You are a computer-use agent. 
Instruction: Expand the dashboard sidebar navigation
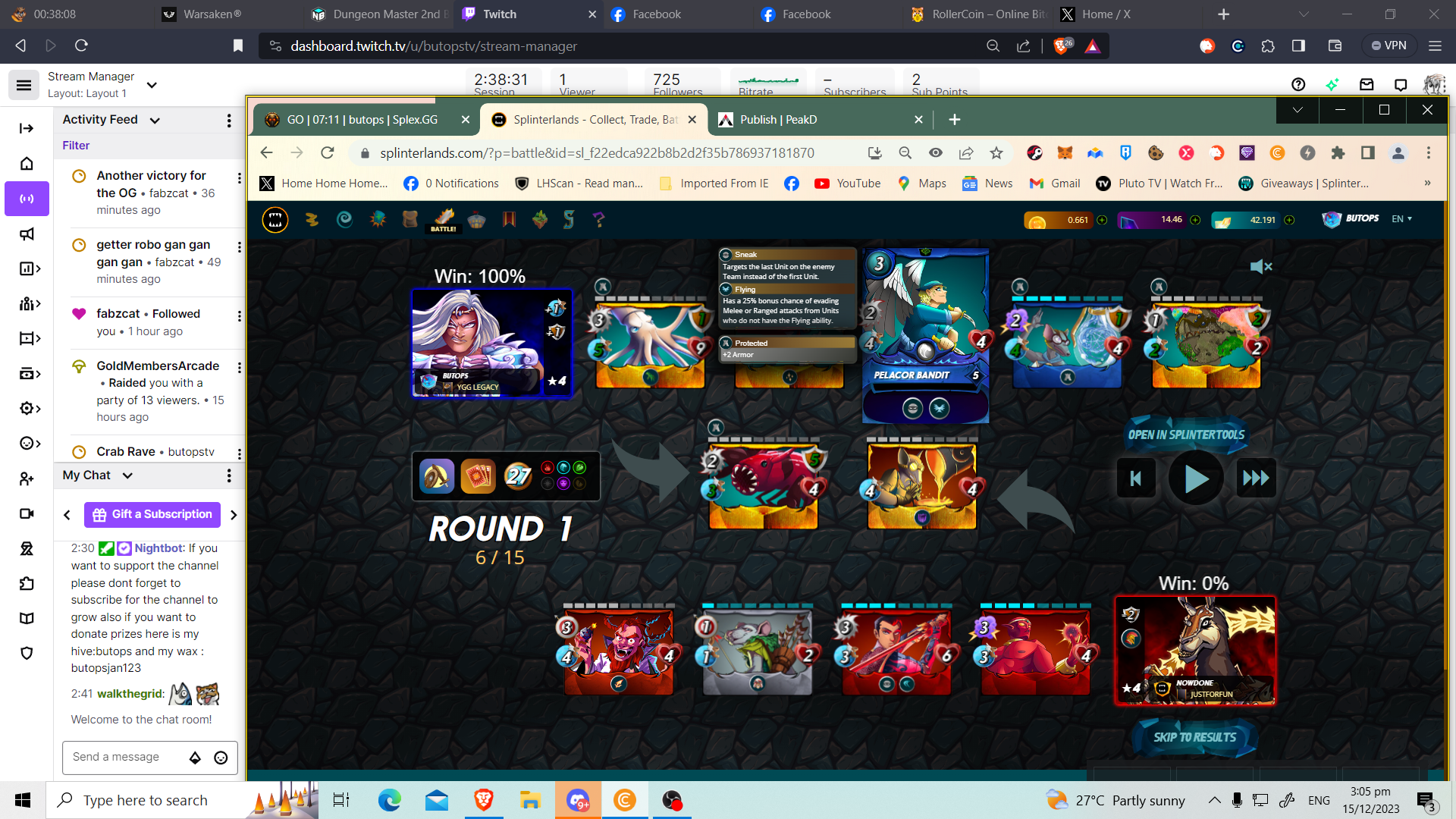point(27,128)
